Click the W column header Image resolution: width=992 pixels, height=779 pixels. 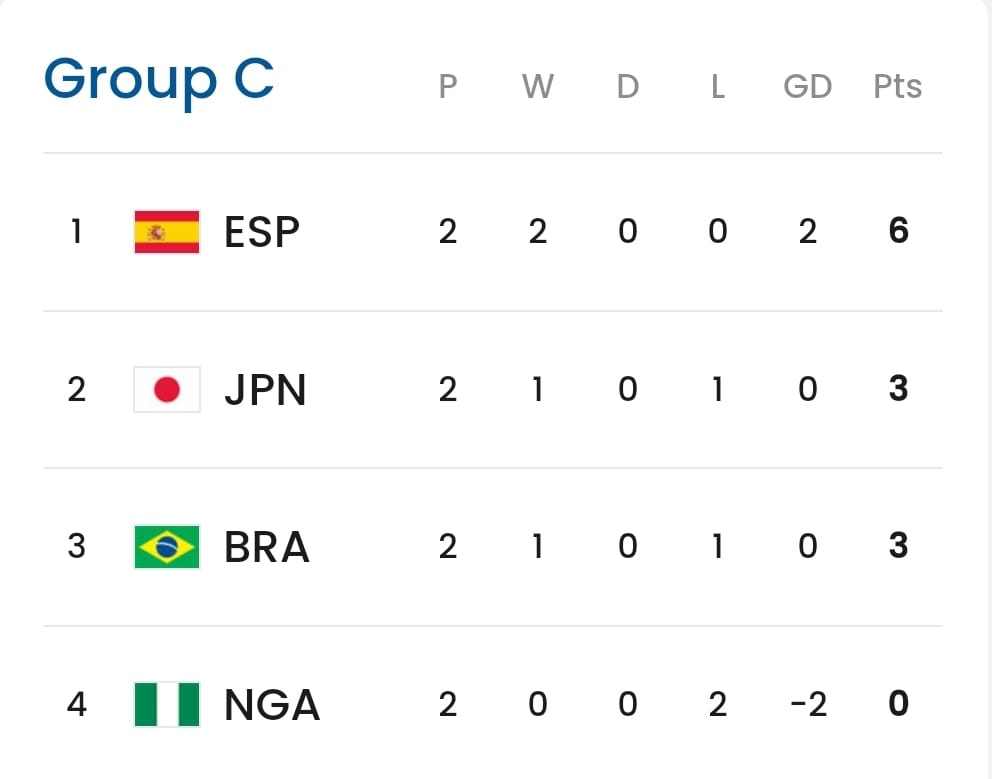(x=537, y=87)
